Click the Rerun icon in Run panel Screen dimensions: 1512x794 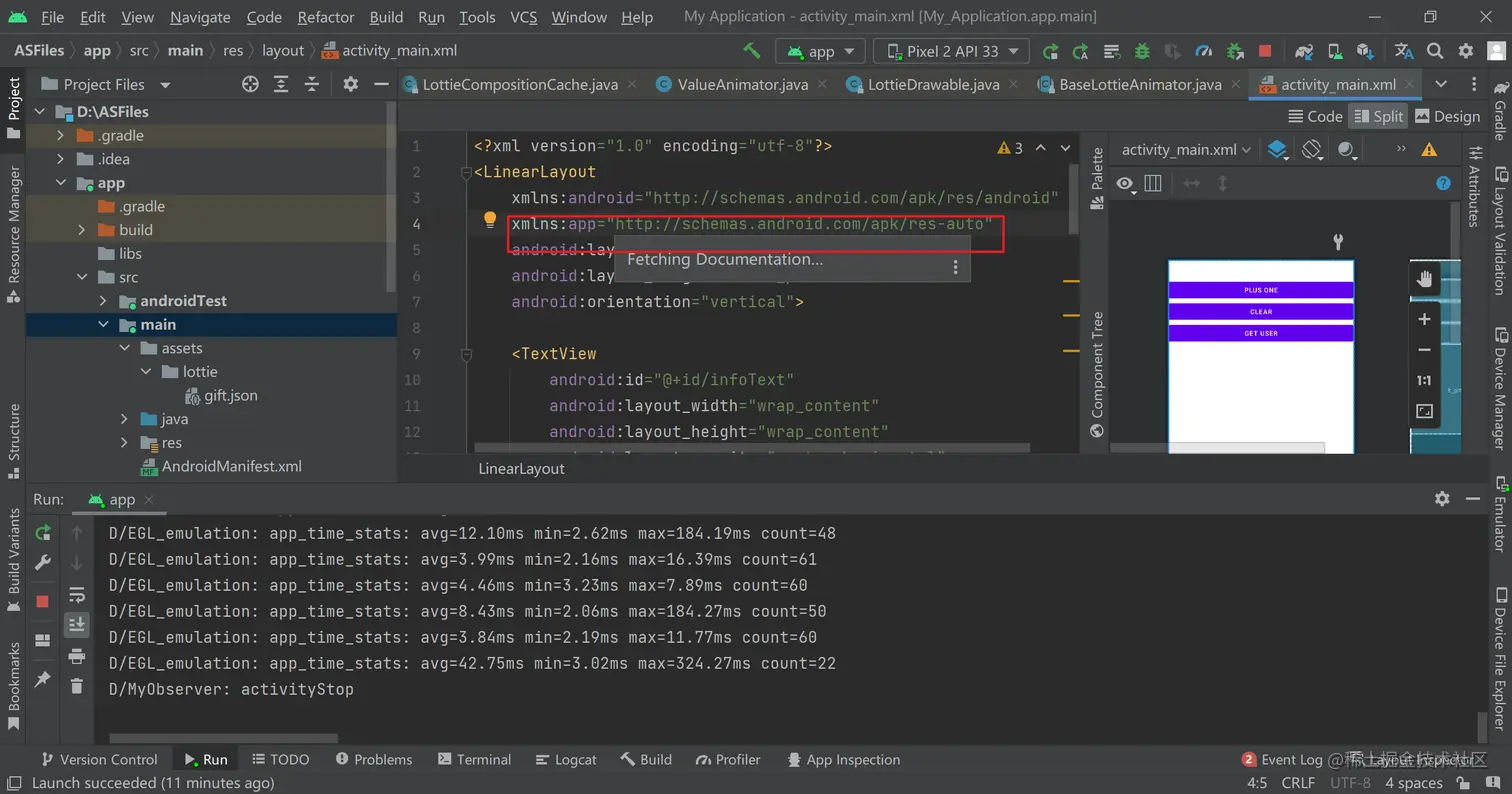point(43,533)
